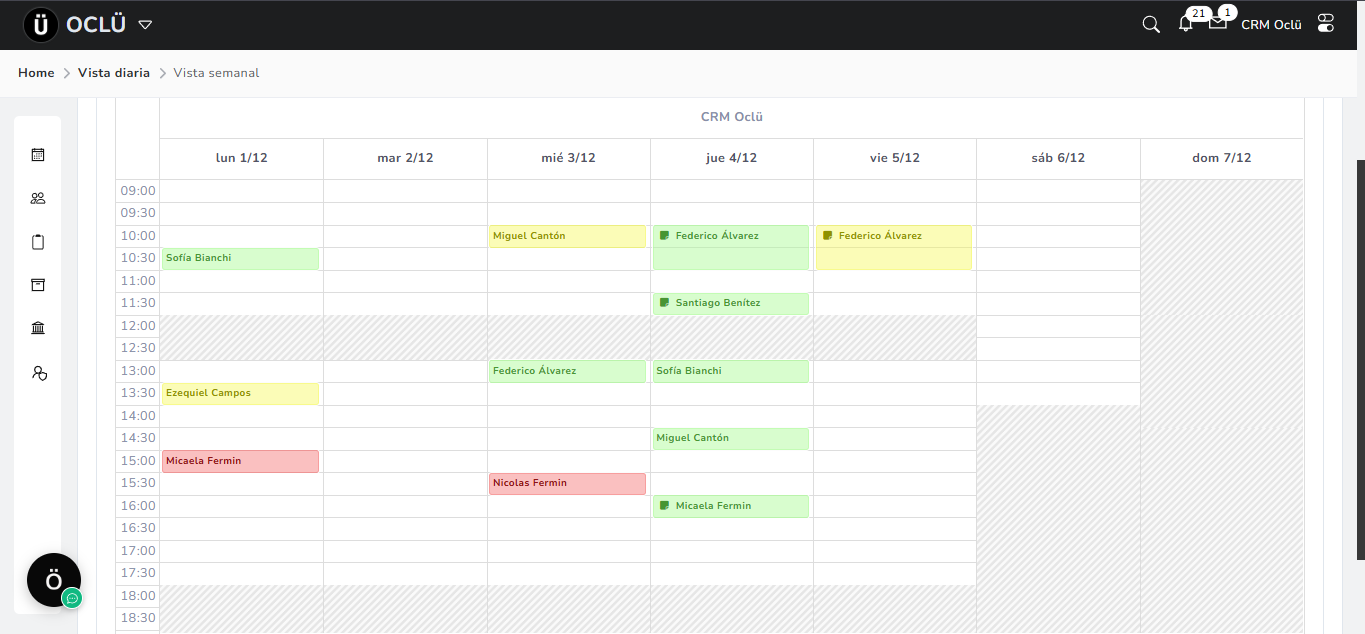Open Federico Álvarez yellow appointment on Friday

click(894, 247)
